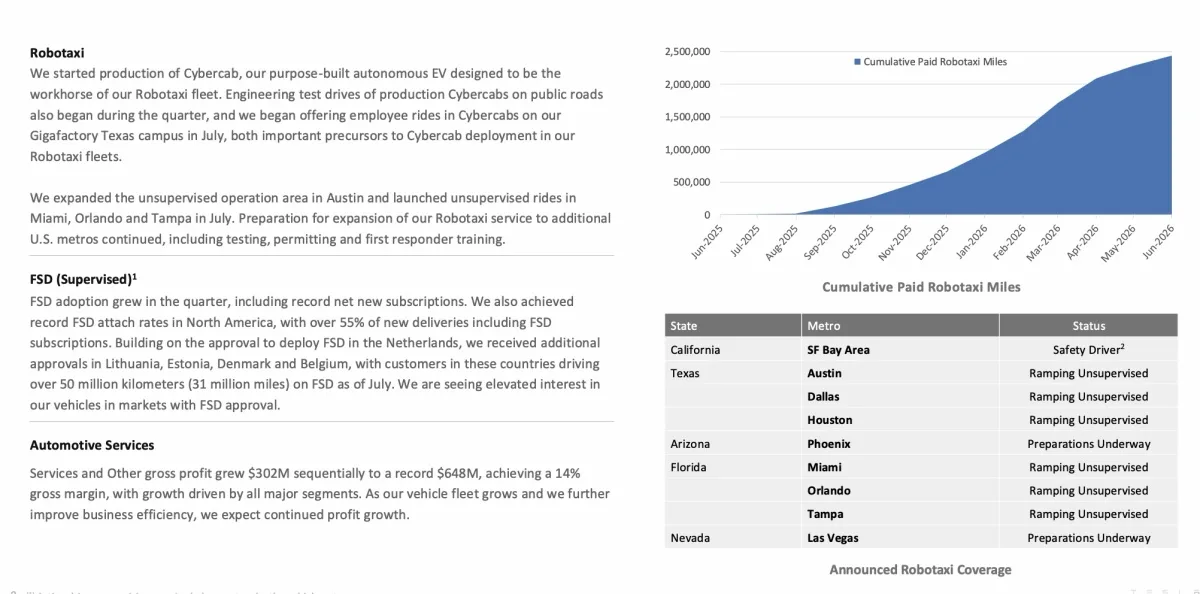Screen dimensions: 1200x594
Task: Click the line starting 'improve business efficiency'
Action: 219,514
